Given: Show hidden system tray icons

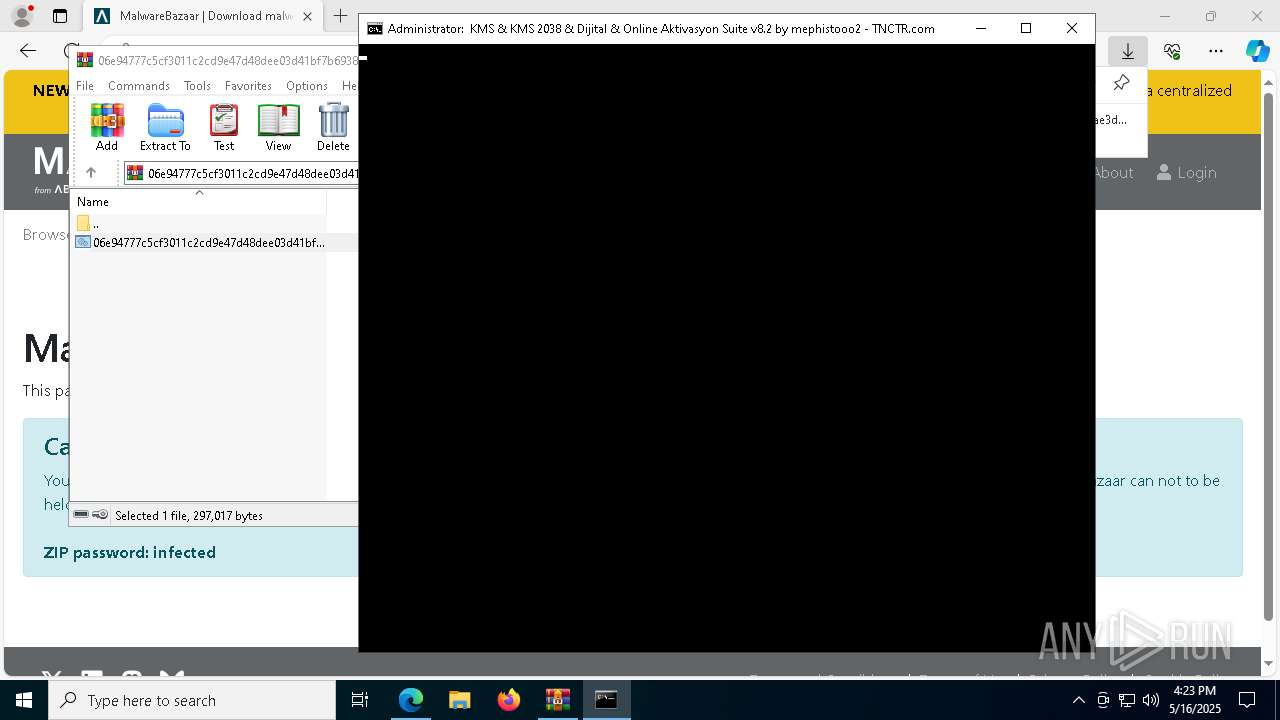Looking at the screenshot, I should pos(1078,700).
